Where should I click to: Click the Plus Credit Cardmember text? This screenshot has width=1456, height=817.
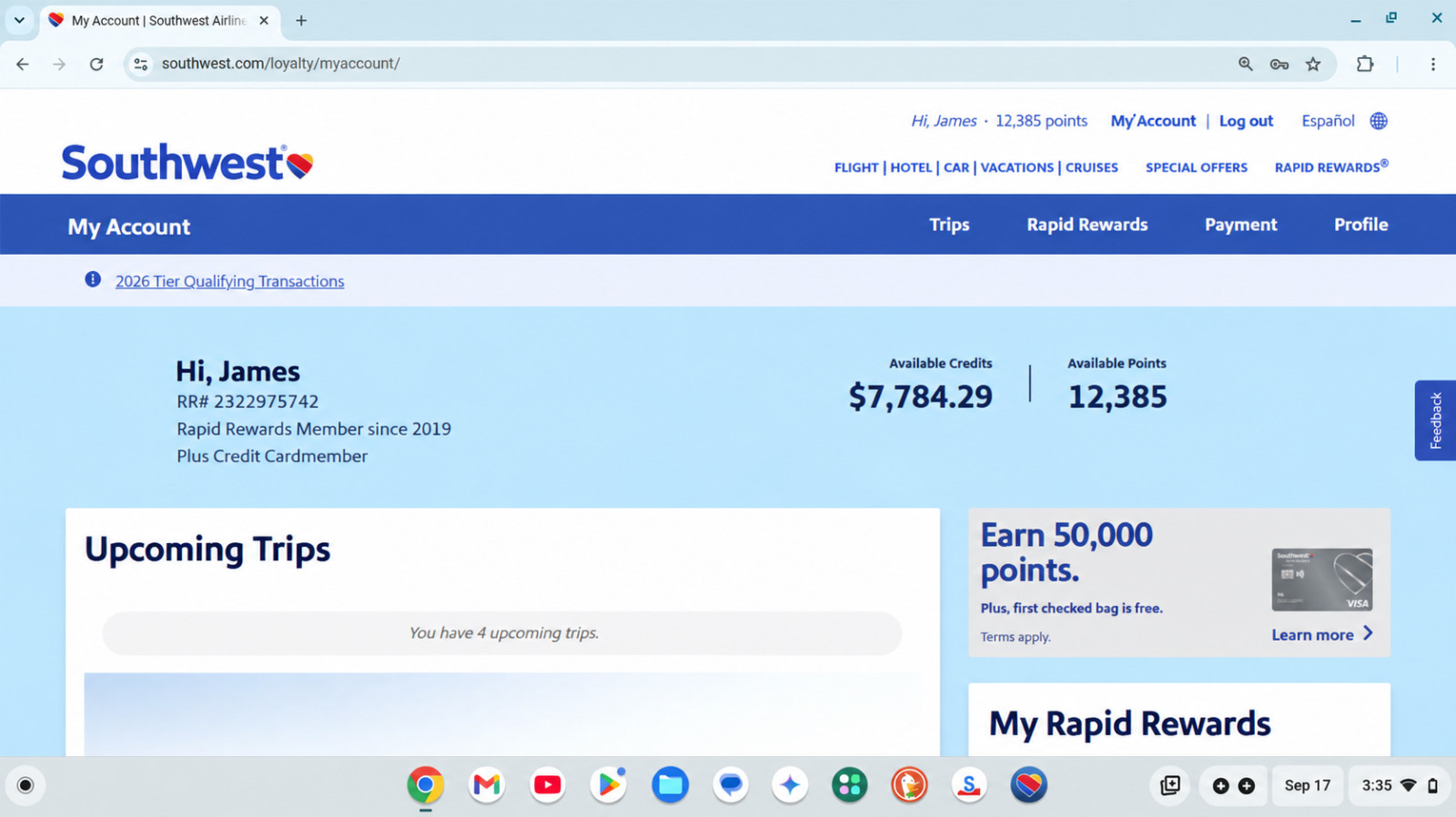(x=272, y=456)
